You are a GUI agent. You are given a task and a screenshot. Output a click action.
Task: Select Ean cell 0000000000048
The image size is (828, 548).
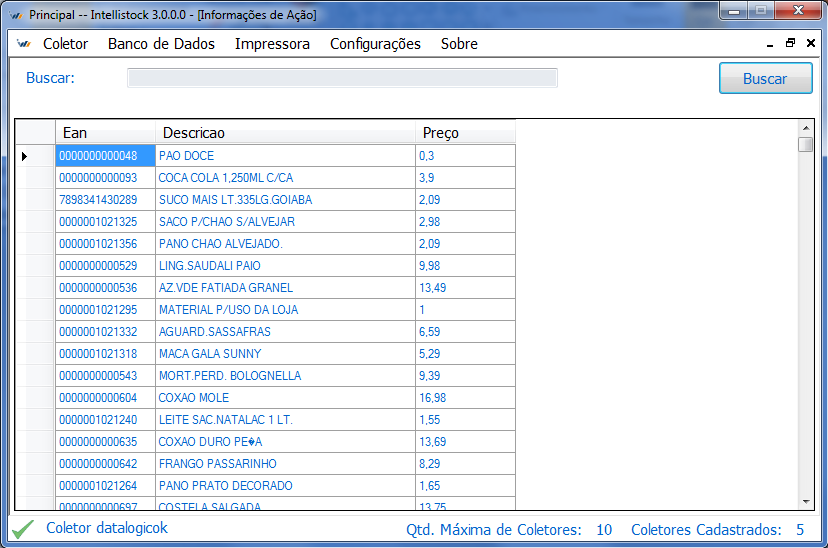point(106,156)
